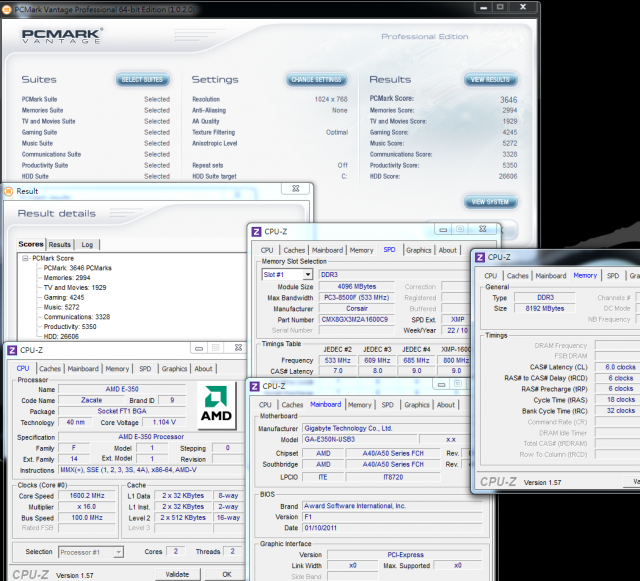Click the Memory Size value '8192 MBytes'
The image size is (640, 581).
(545, 309)
